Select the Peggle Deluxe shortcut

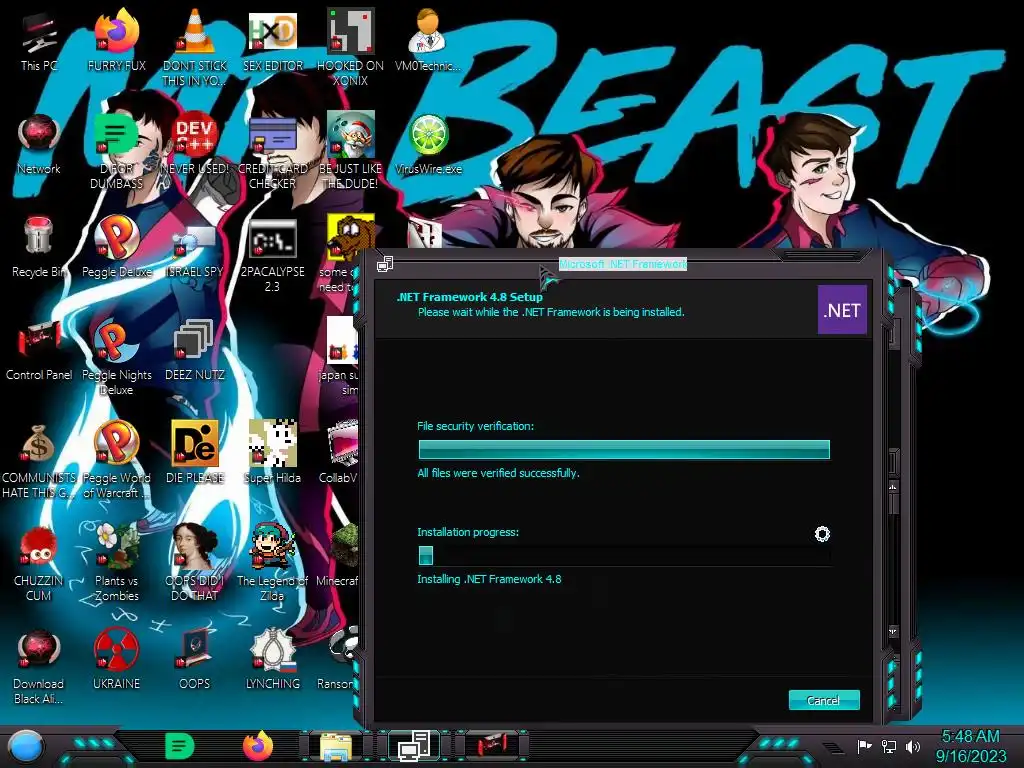tap(116, 236)
